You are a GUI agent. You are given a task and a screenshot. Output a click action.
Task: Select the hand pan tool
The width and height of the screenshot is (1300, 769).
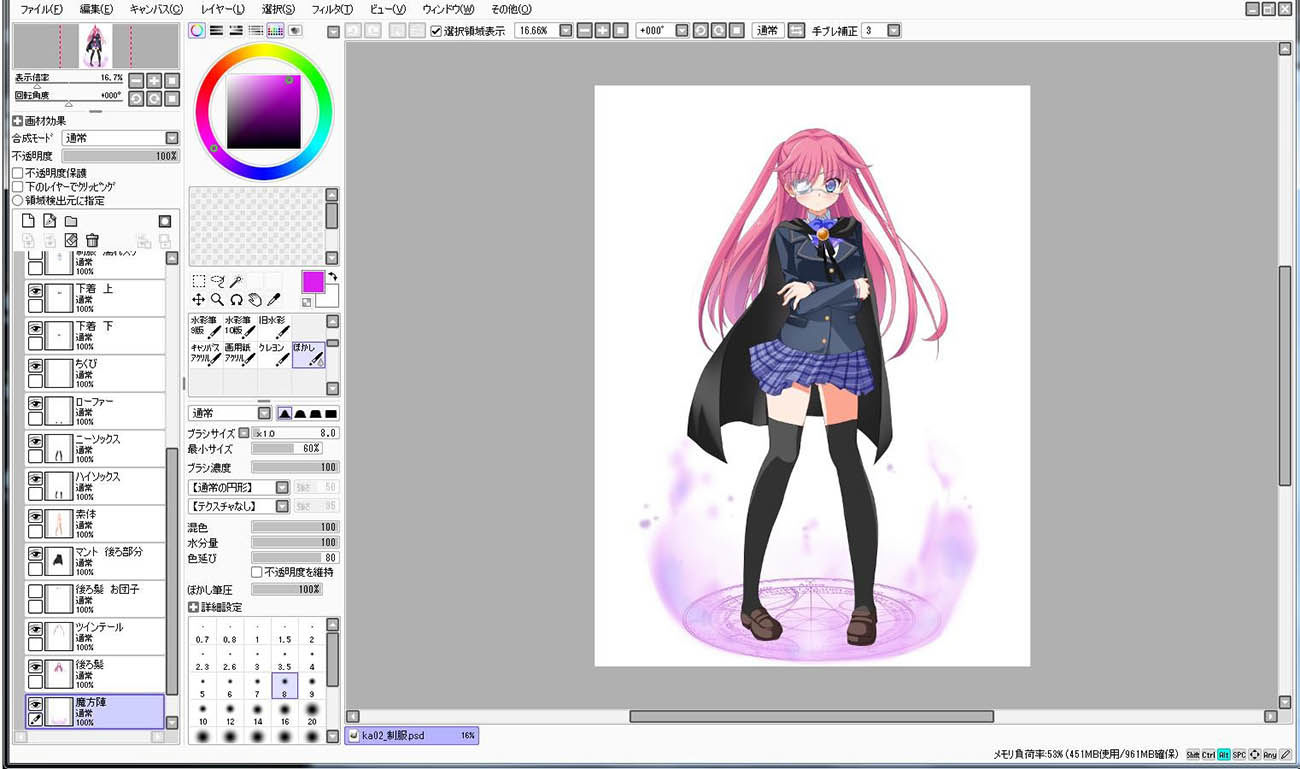coord(255,299)
